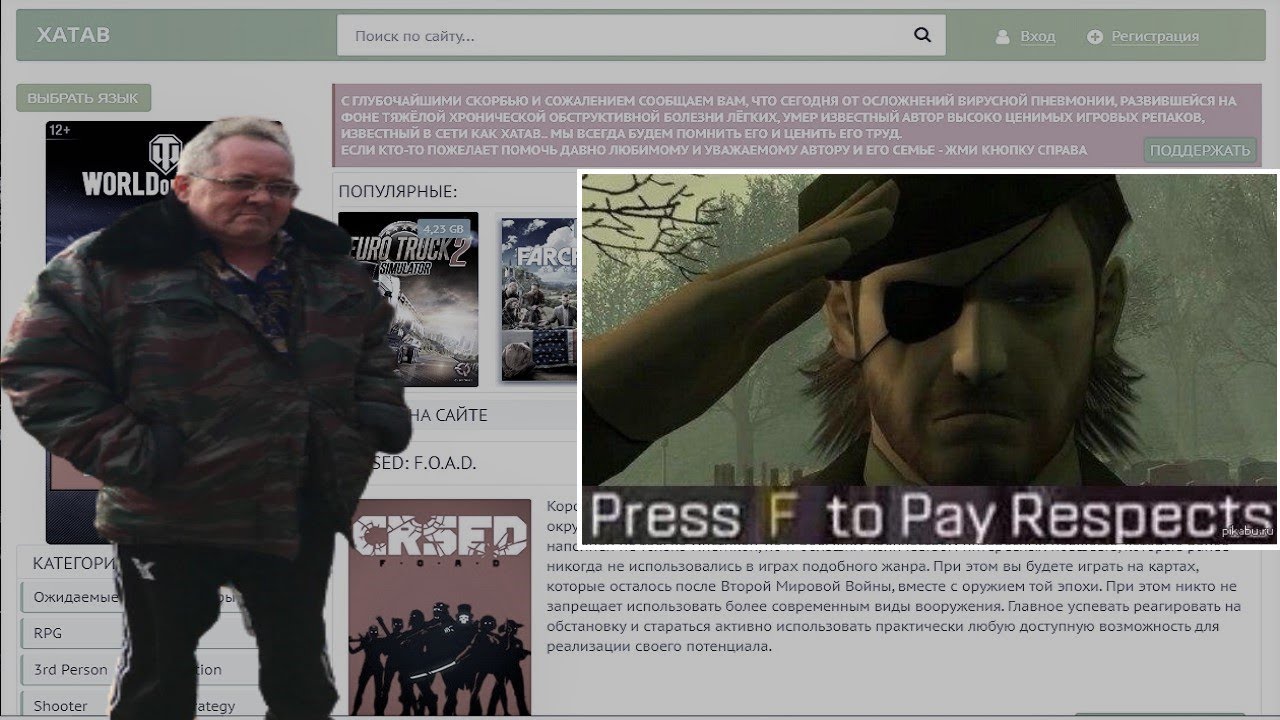1280x720 pixels.
Task: Click the search magnifier icon
Action: tap(922, 36)
